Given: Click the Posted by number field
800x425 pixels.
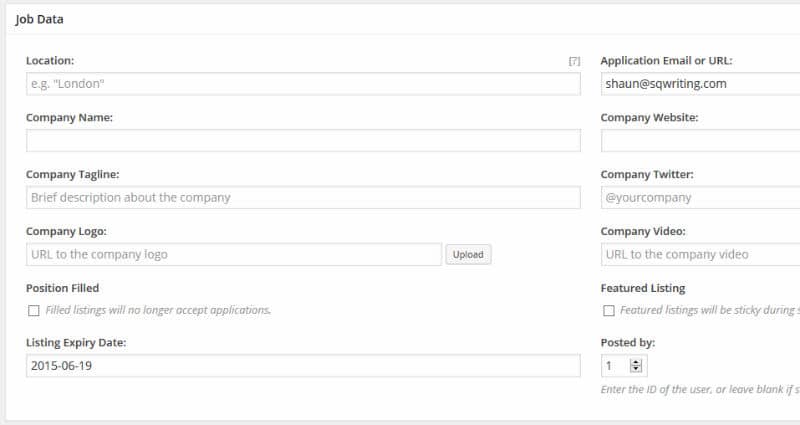Looking at the screenshot, I should point(624,366).
